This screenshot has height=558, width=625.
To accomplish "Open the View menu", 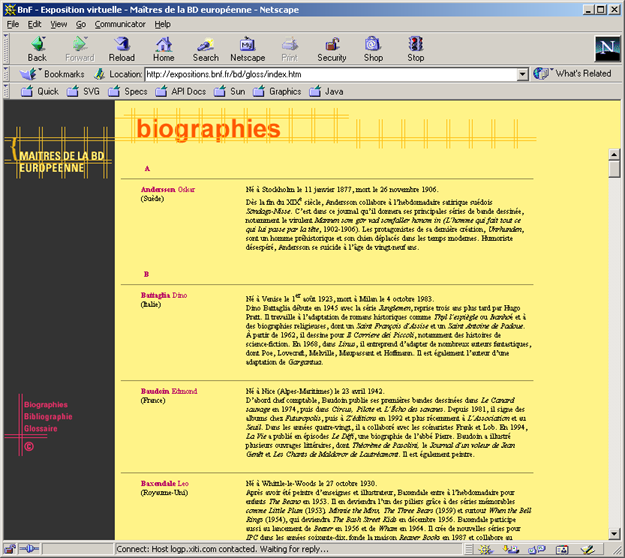I will pos(59,23).
